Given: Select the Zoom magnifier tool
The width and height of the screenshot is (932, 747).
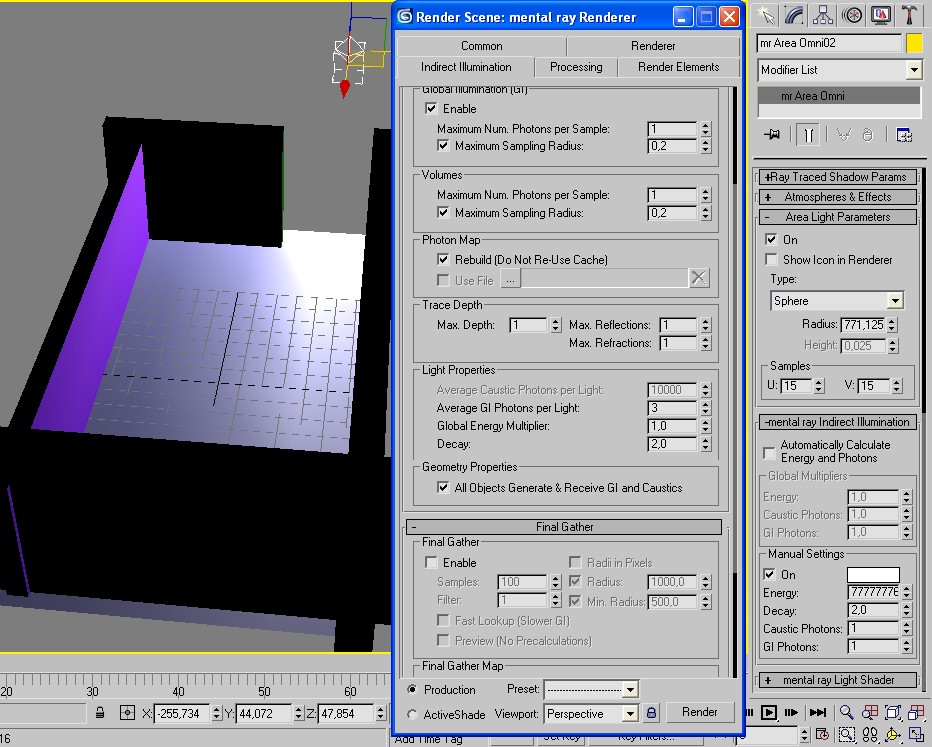Looking at the screenshot, I should [846, 712].
